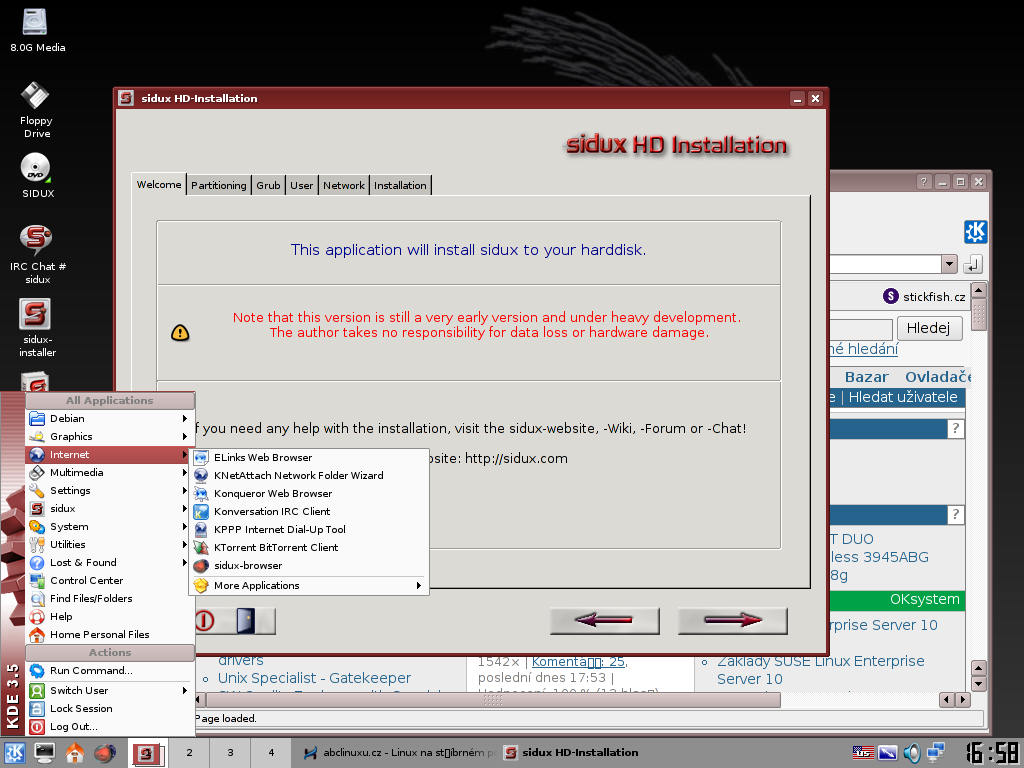Expand More Applications submenu
This screenshot has height=768, width=1024.
[x=309, y=585]
